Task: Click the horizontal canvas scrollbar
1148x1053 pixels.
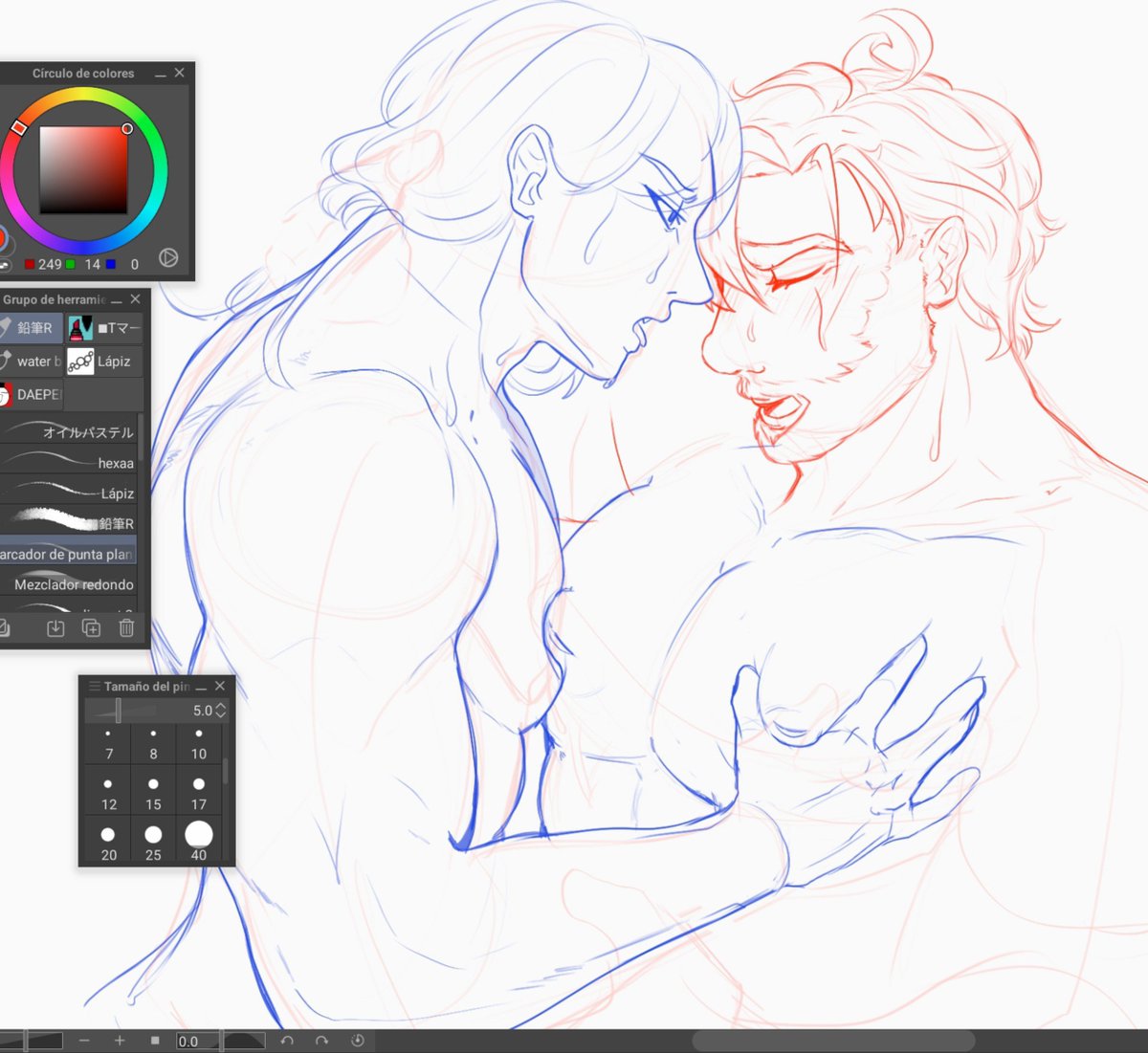Action: tap(832, 1041)
